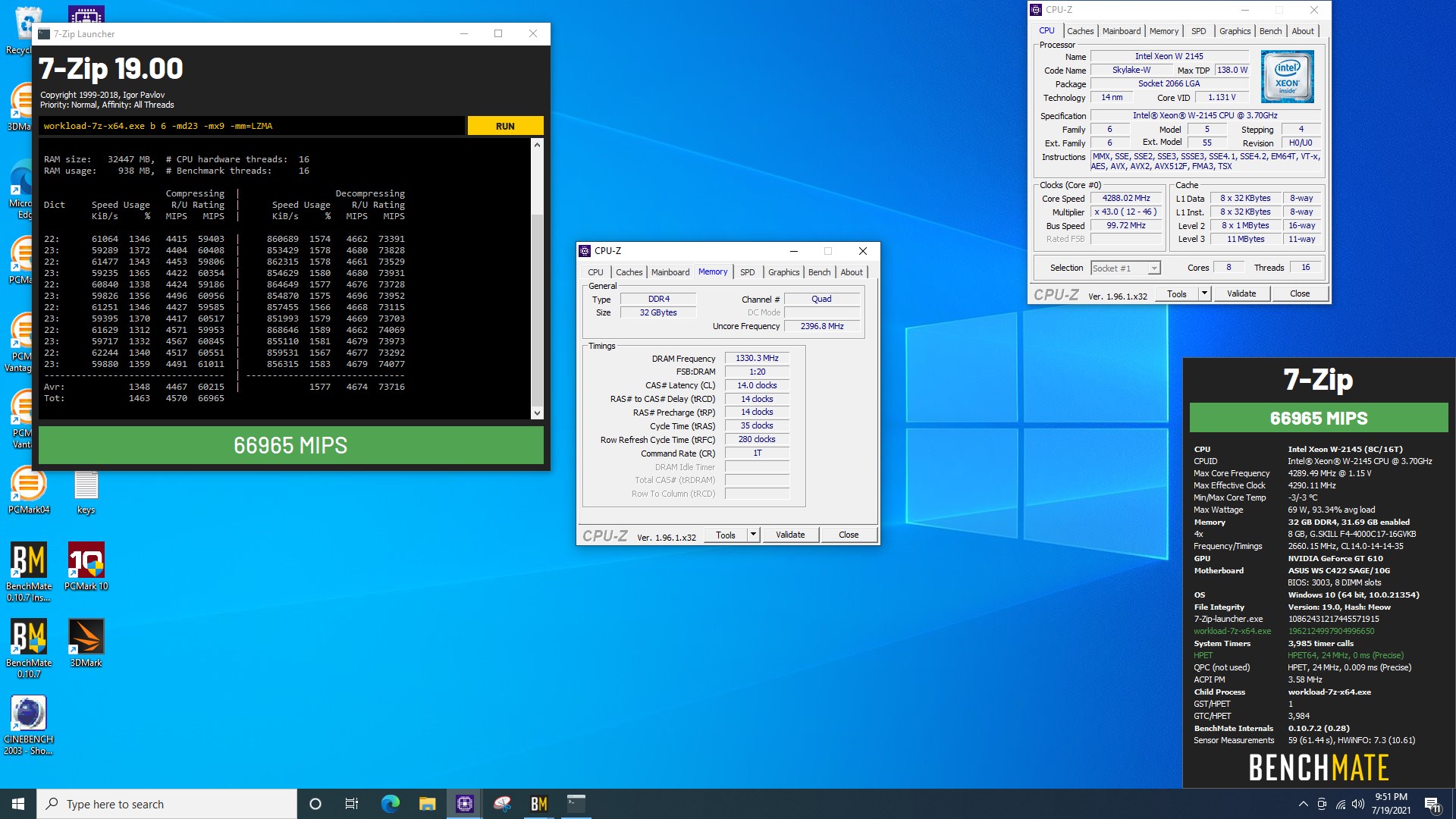1456x819 pixels.
Task: Click the green 66965 MIPS result bar in launcher
Action: pos(290,445)
